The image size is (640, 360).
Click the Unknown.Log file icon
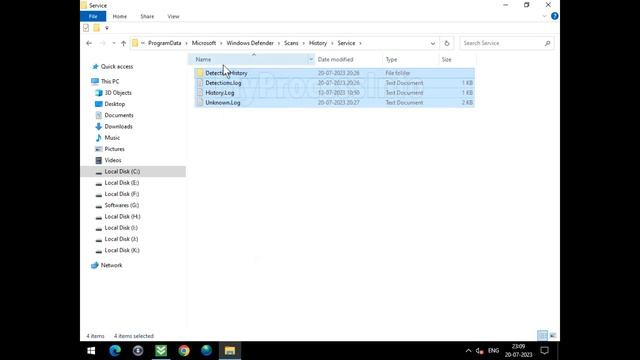(200, 102)
